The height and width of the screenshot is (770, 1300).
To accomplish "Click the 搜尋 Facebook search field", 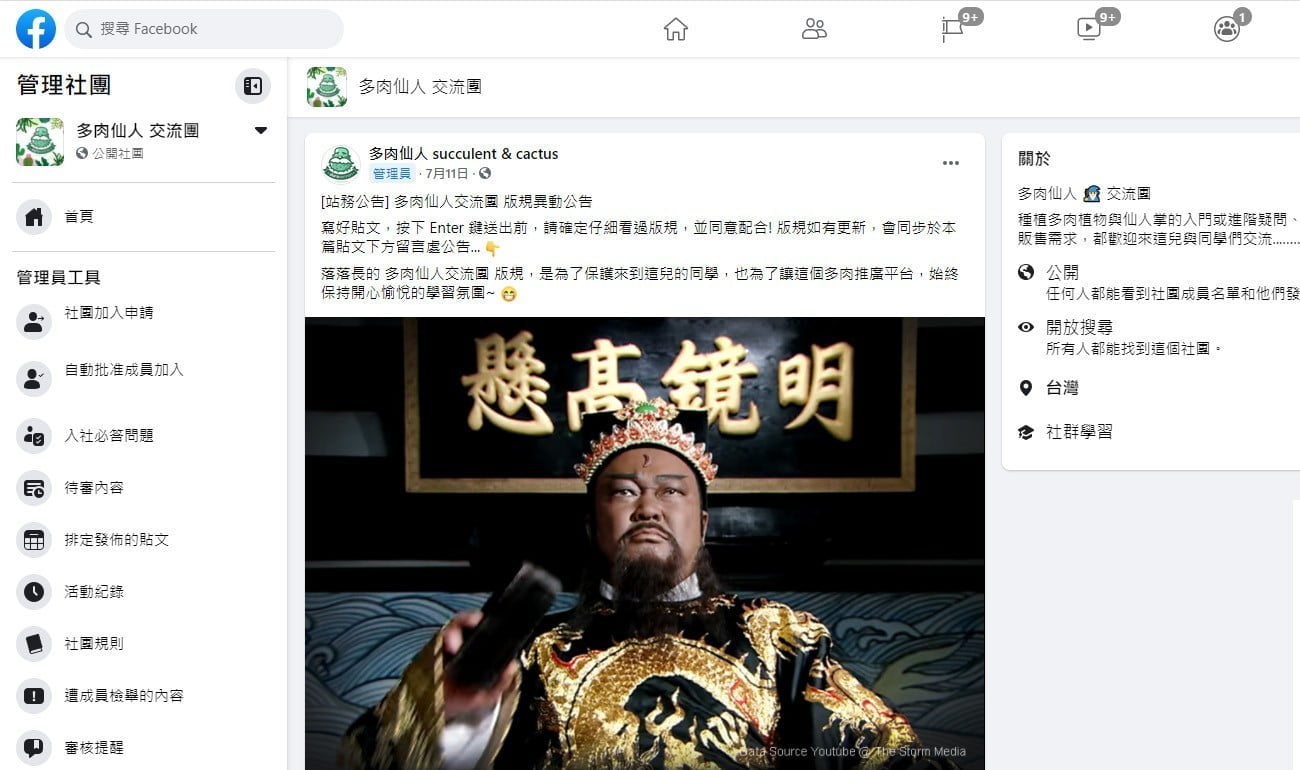I will 204,29.
